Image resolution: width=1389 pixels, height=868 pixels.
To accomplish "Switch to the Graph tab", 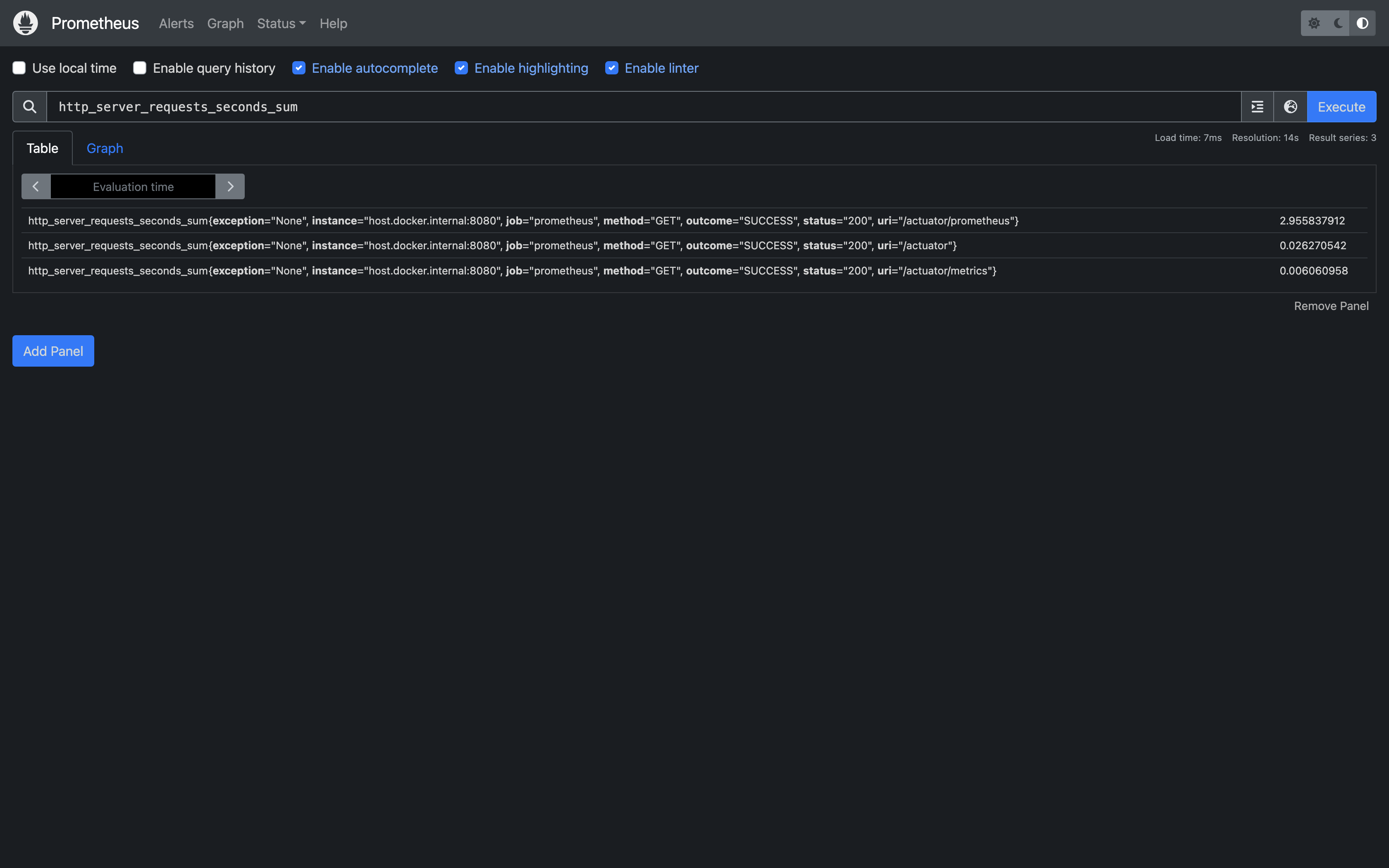I will [105, 148].
